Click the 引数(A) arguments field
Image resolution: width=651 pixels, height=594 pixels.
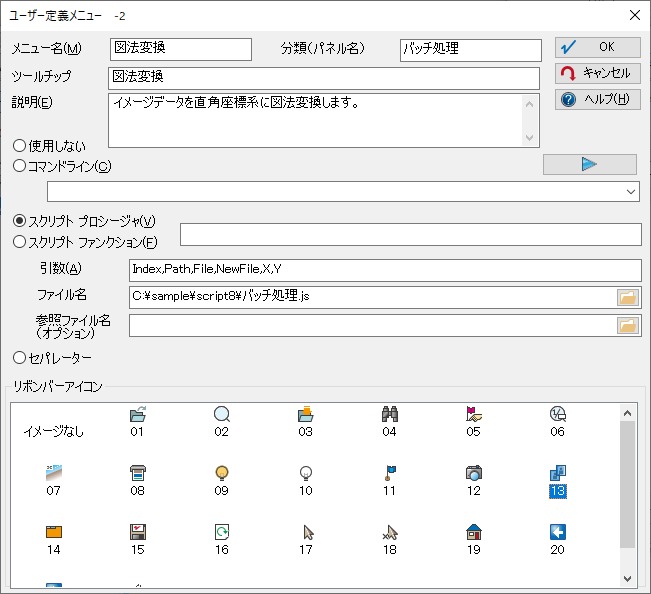coord(385,270)
